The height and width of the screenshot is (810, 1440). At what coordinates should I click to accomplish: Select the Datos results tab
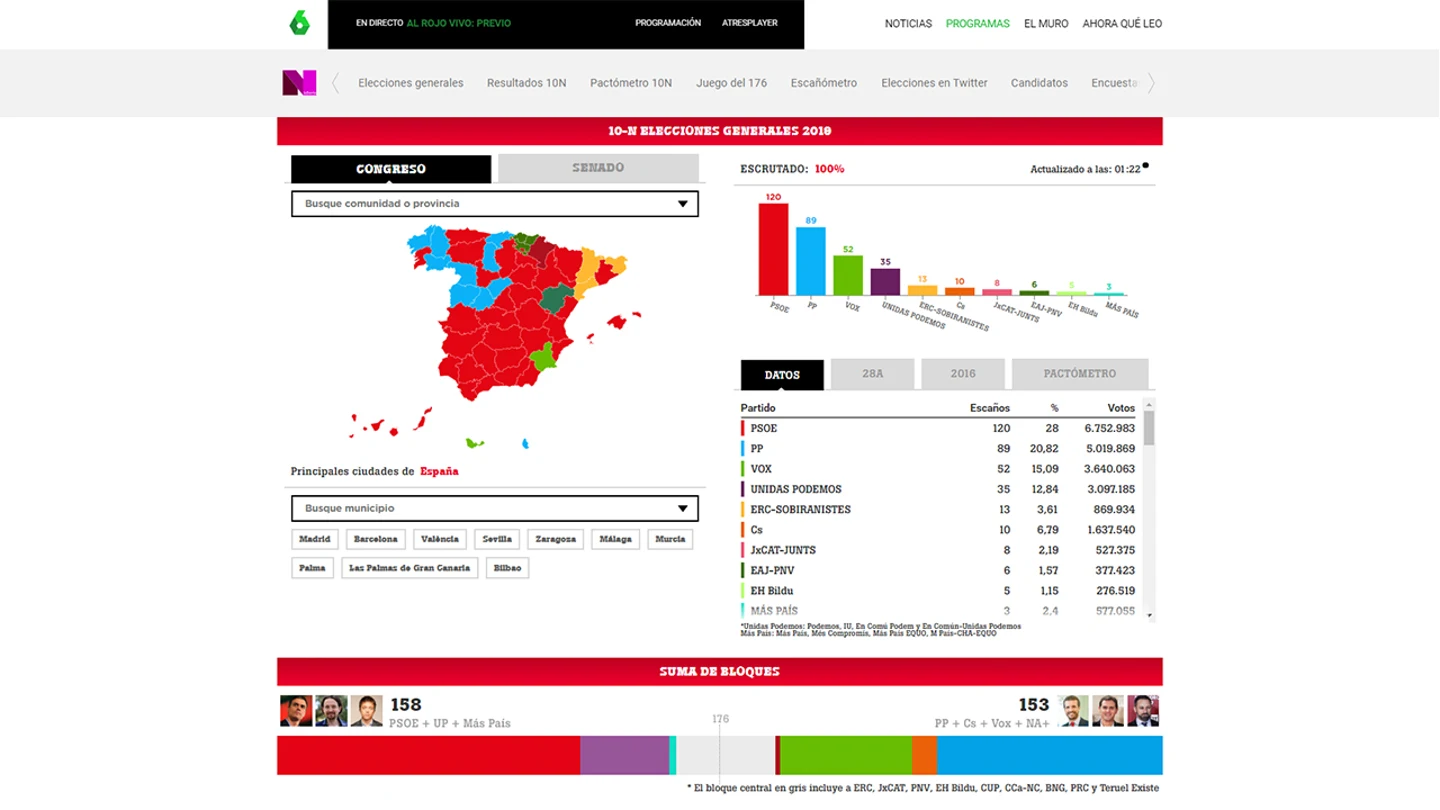click(782, 375)
